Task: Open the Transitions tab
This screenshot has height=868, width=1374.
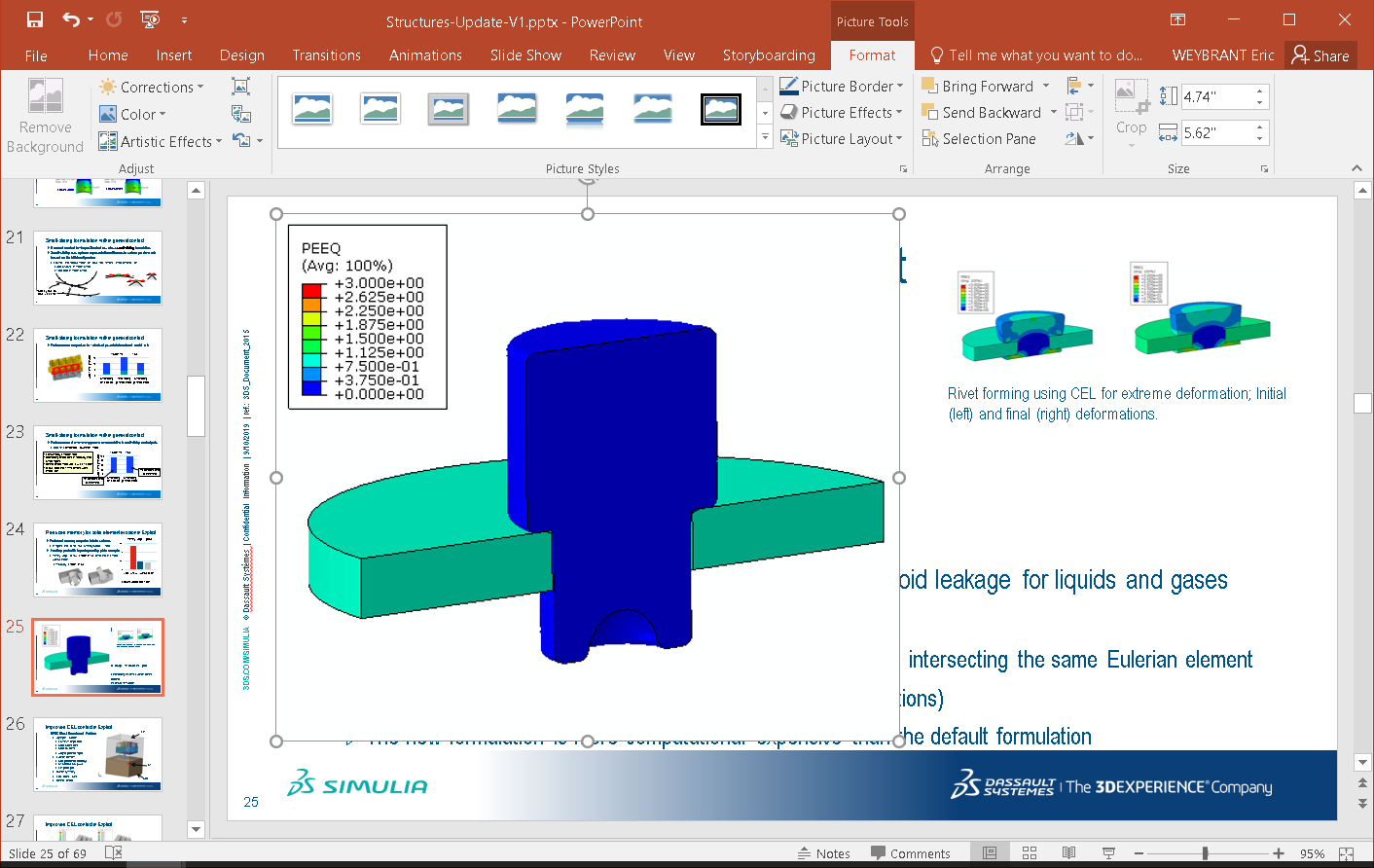Action: click(327, 55)
